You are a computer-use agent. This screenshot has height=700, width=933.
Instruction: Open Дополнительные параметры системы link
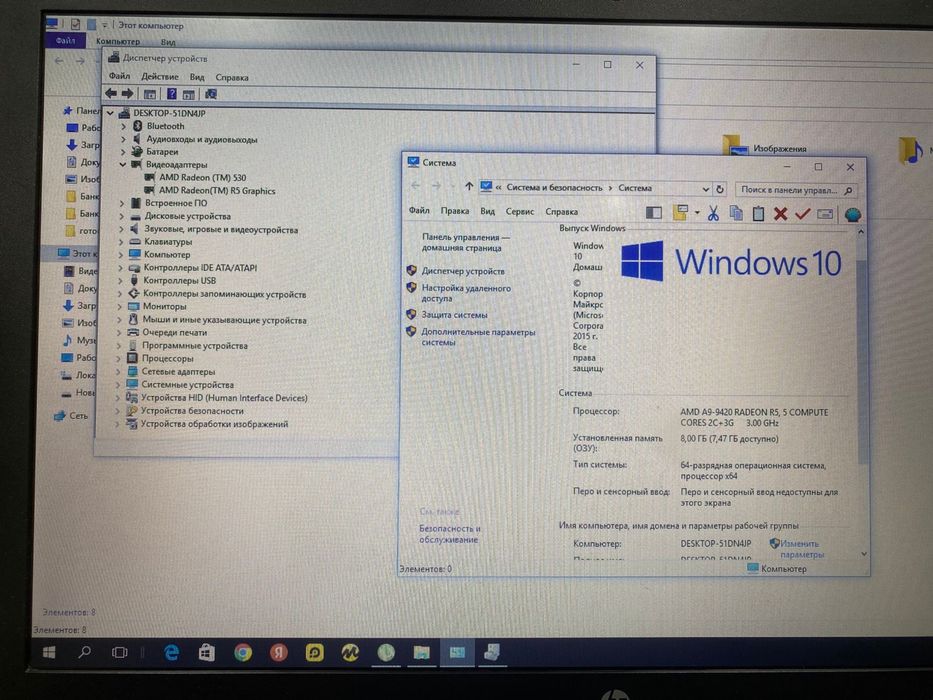point(478,337)
